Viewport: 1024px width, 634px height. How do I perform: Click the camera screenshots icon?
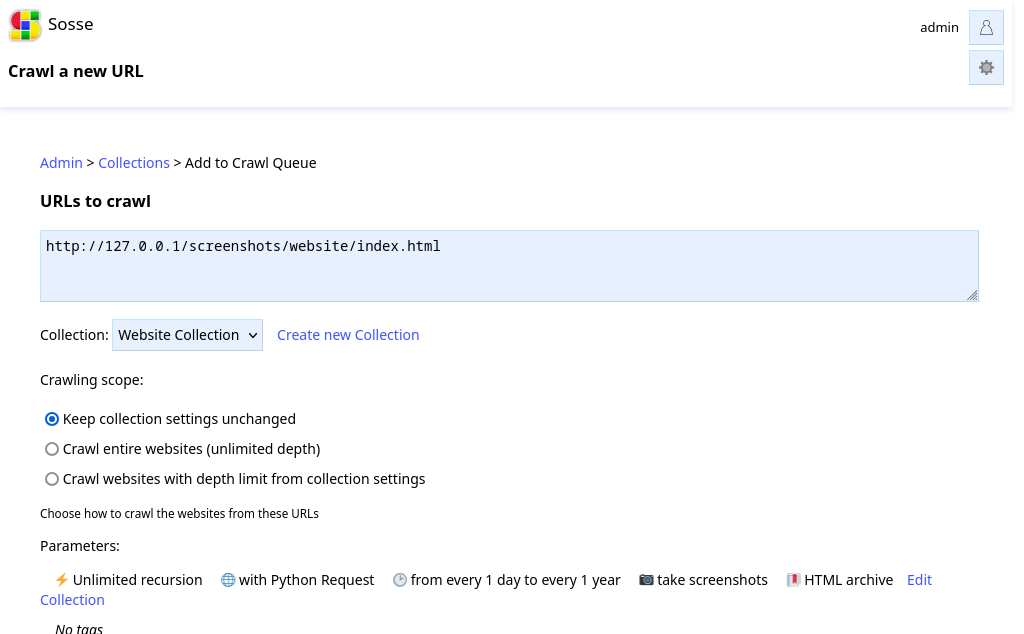pyautogui.click(x=646, y=580)
